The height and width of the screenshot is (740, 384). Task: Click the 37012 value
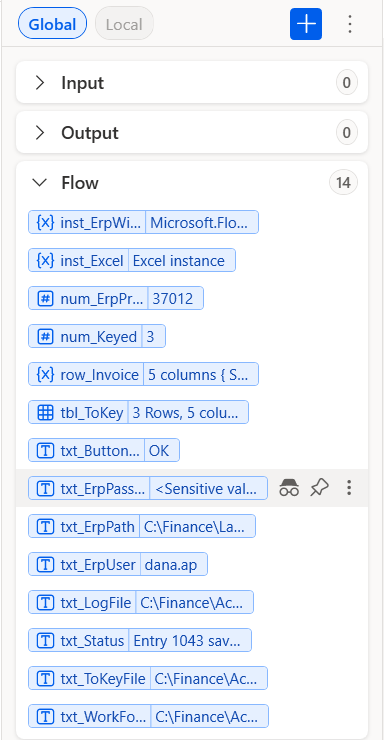pos(175,298)
